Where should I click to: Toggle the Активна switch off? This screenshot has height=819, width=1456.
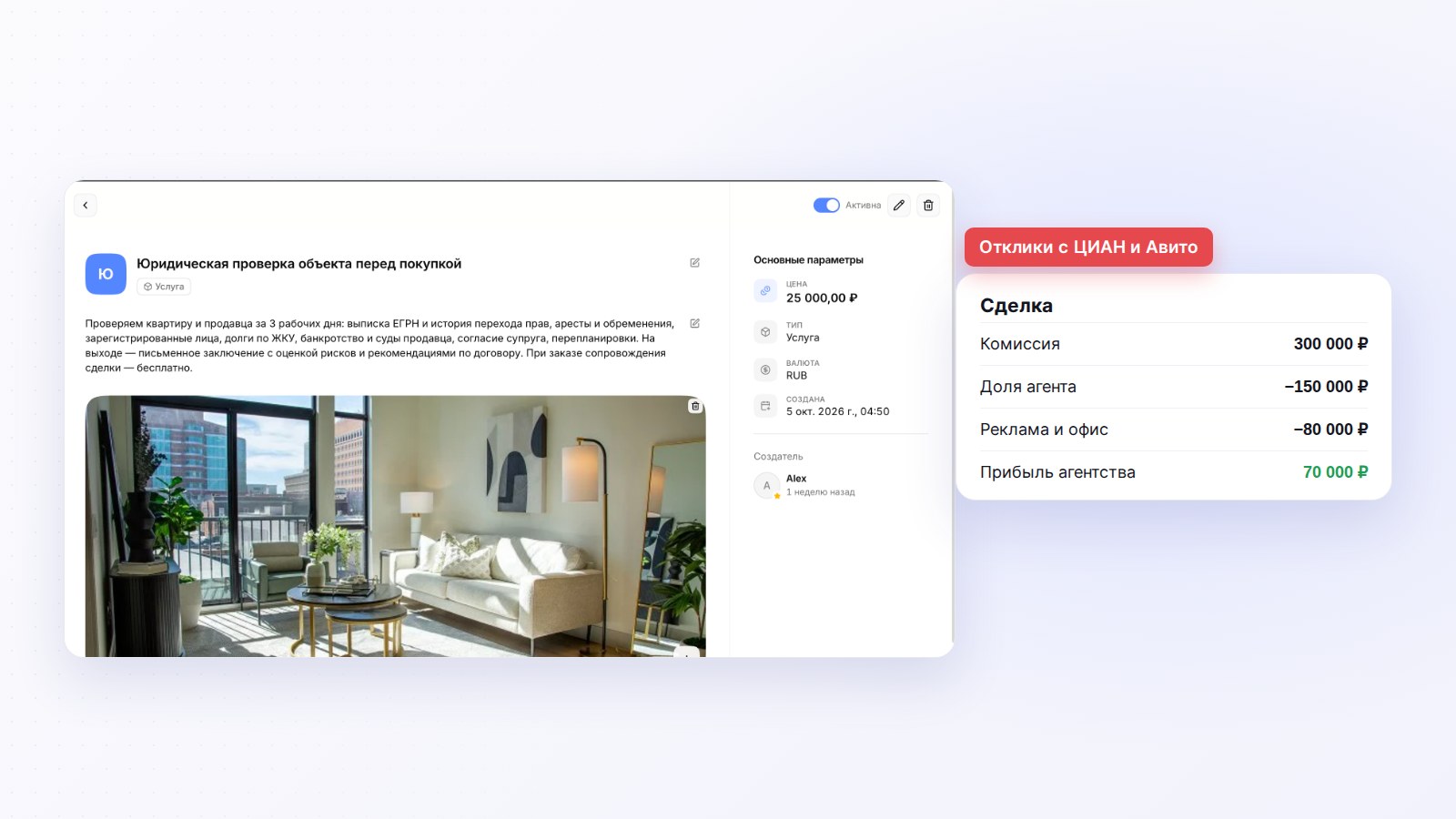point(826,206)
